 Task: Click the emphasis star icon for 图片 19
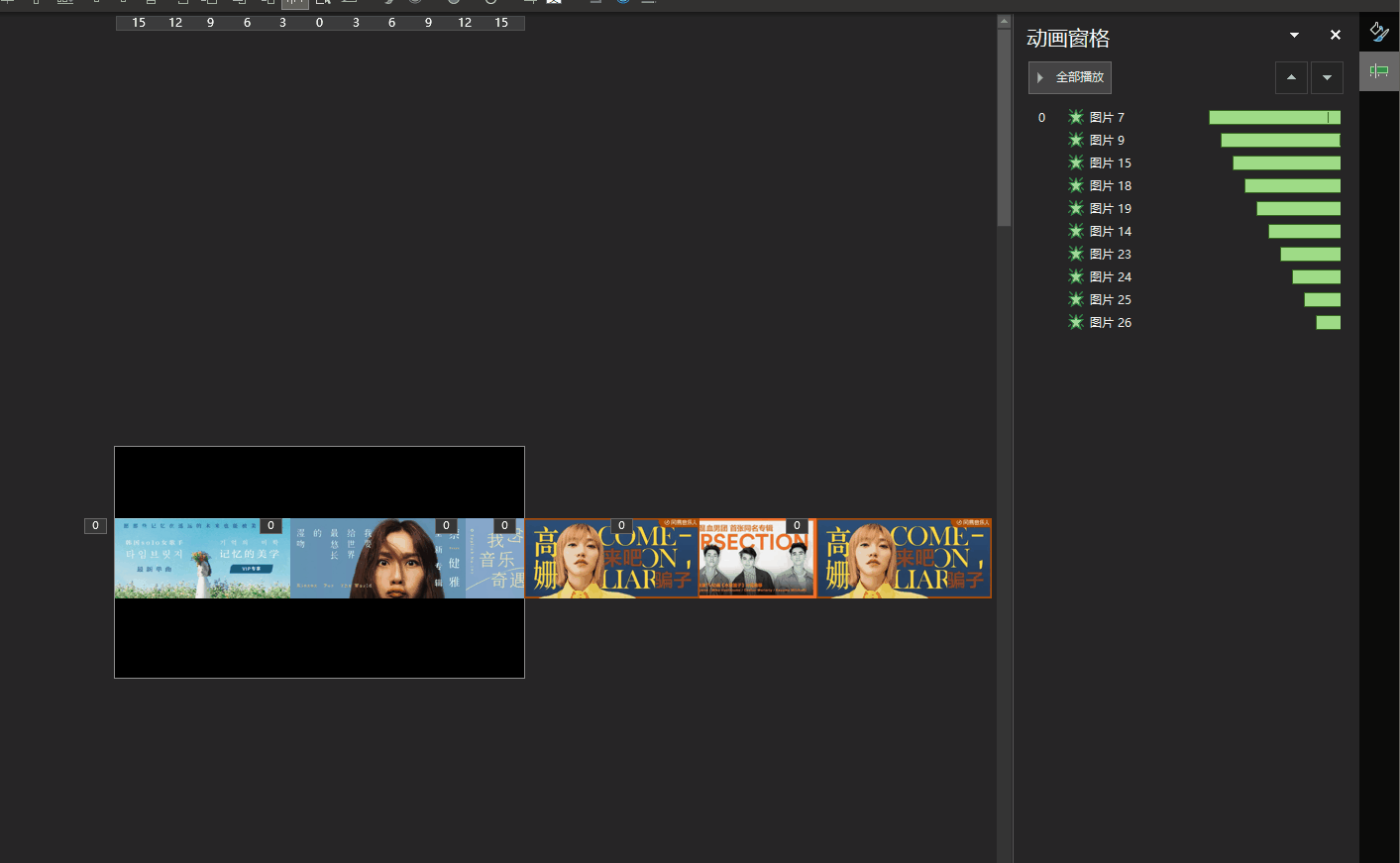point(1076,208)
